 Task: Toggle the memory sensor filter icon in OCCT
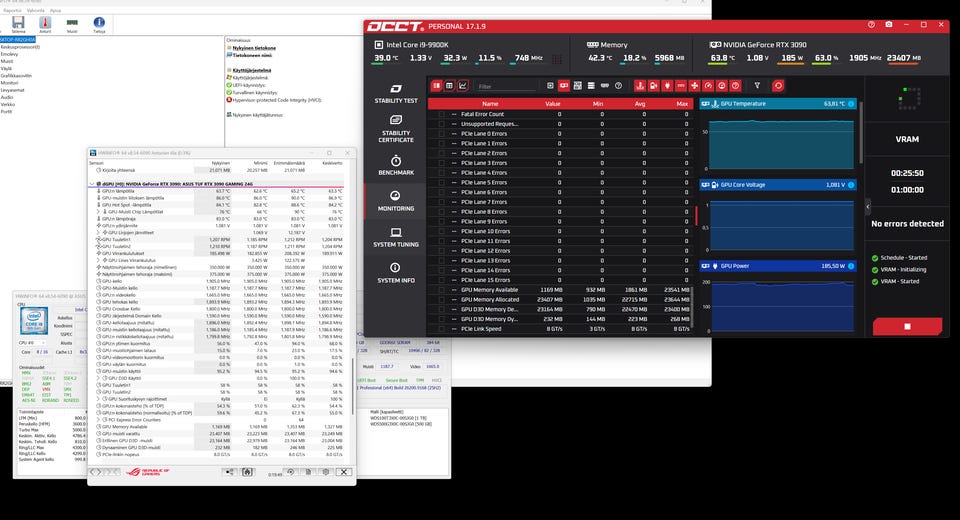point(605,86)
